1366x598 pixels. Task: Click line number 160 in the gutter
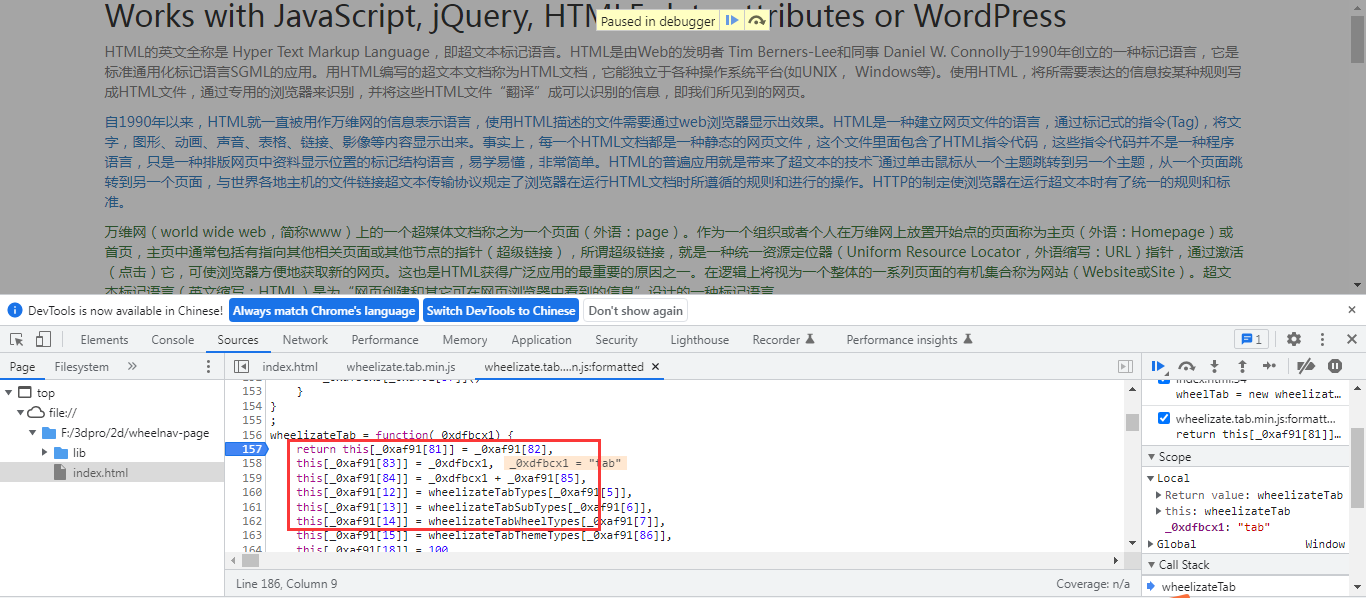[x=251, y=492]
